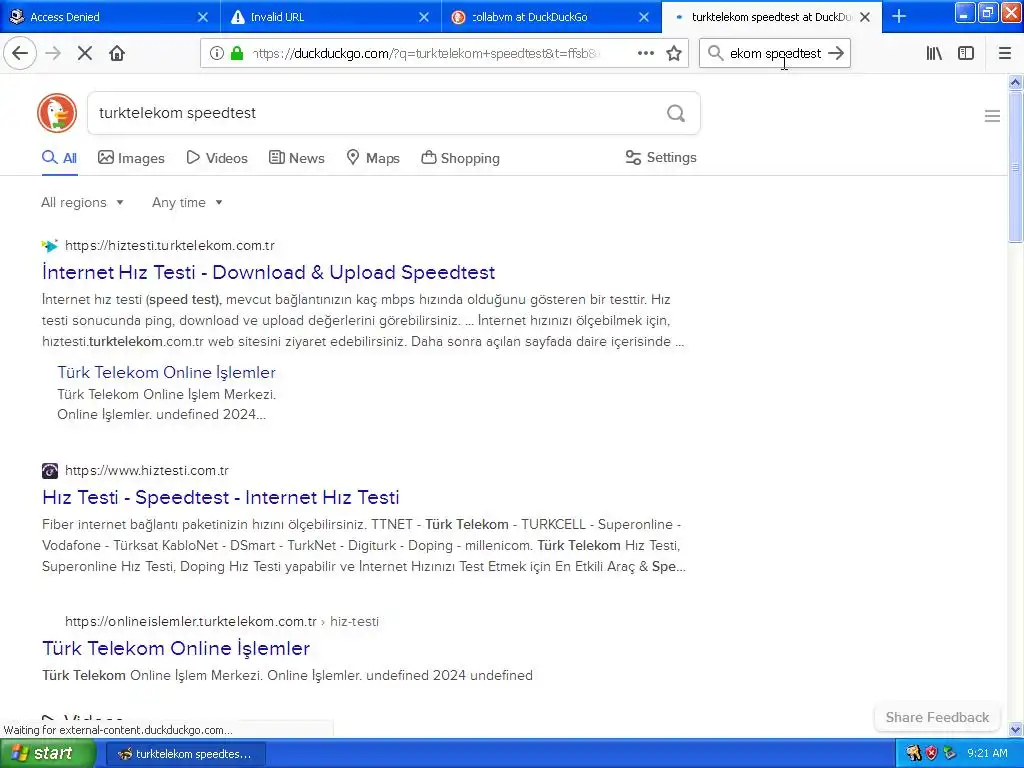
Task: Stop loading the page
Action: click(x=85, y=54)
